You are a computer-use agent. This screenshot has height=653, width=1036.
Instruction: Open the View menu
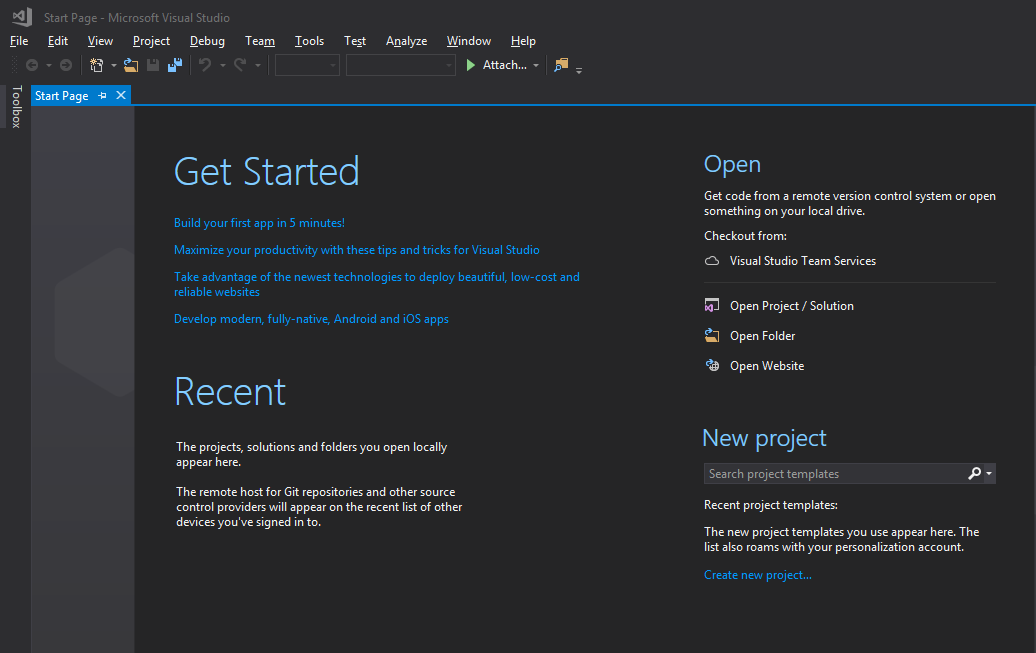pos(100,41)
